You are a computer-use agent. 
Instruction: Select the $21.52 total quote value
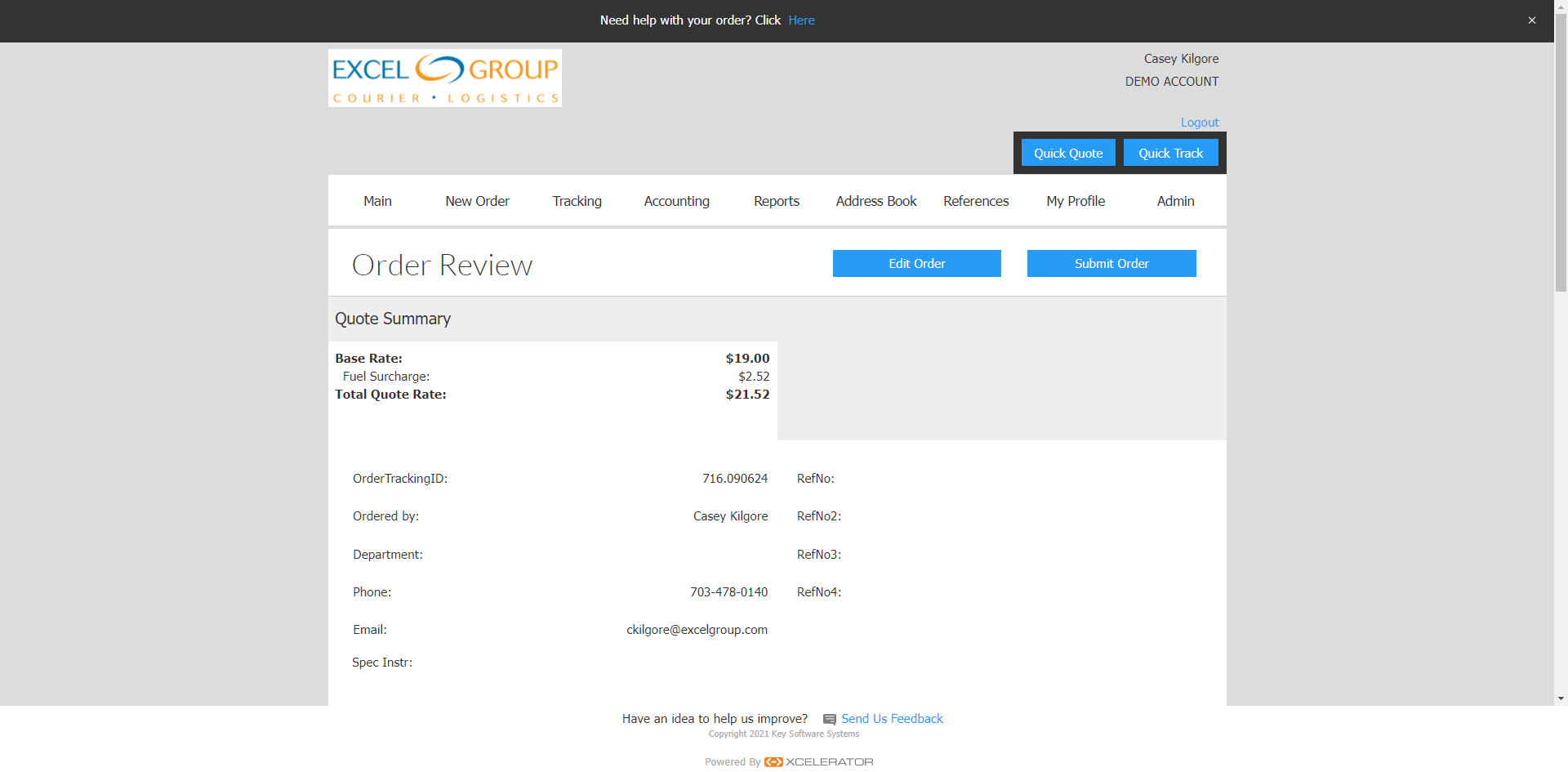(x=747, y=395)
